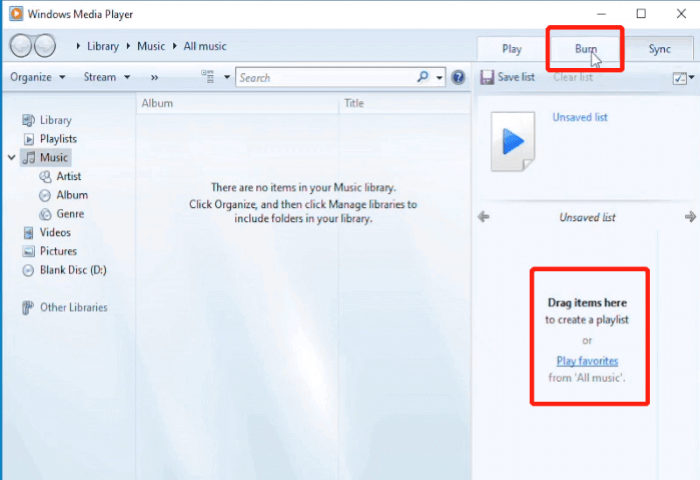The image size is (700, 480).
Task: Switch to the Sync tab
Action: 659,49
